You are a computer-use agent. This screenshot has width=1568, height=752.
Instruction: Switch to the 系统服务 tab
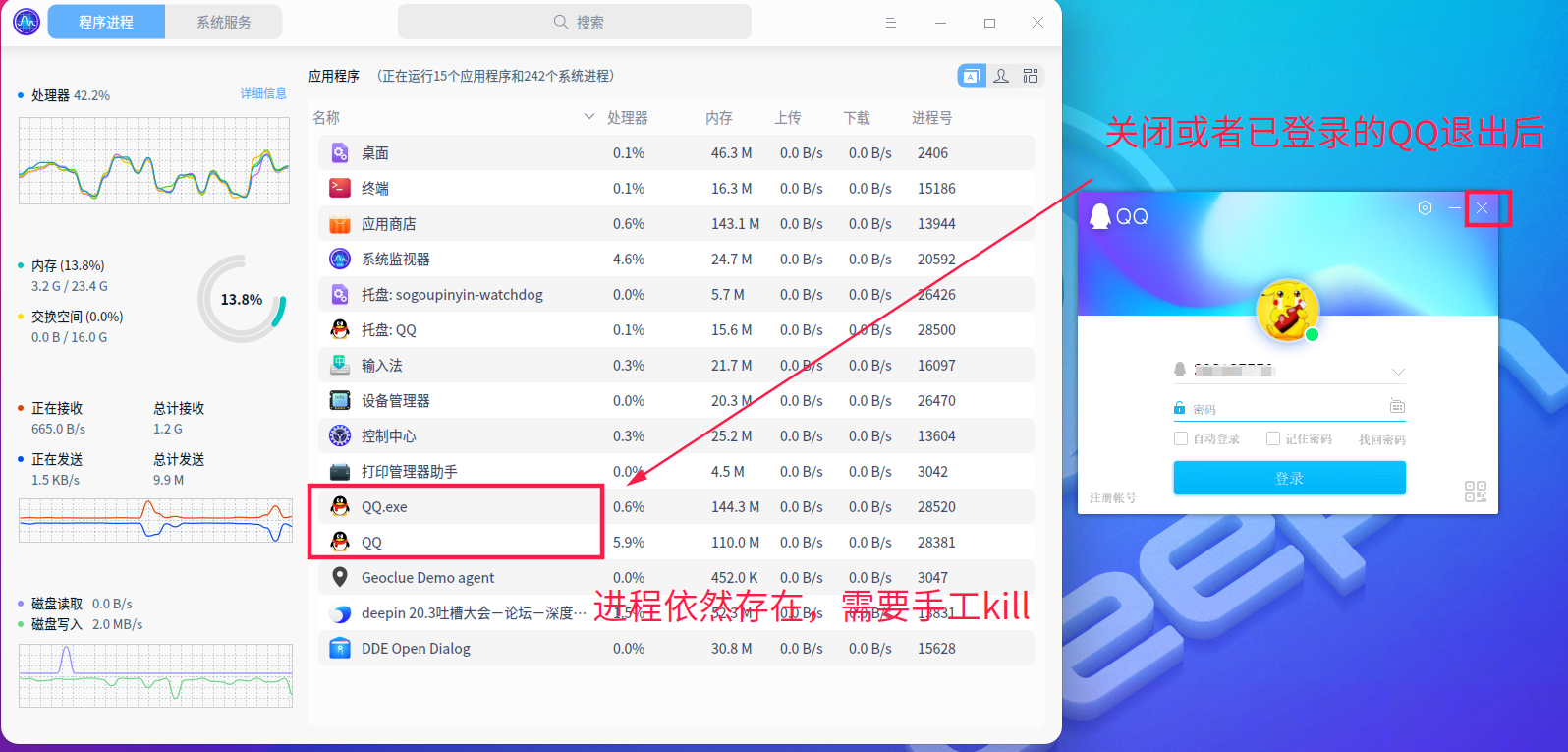224,22
